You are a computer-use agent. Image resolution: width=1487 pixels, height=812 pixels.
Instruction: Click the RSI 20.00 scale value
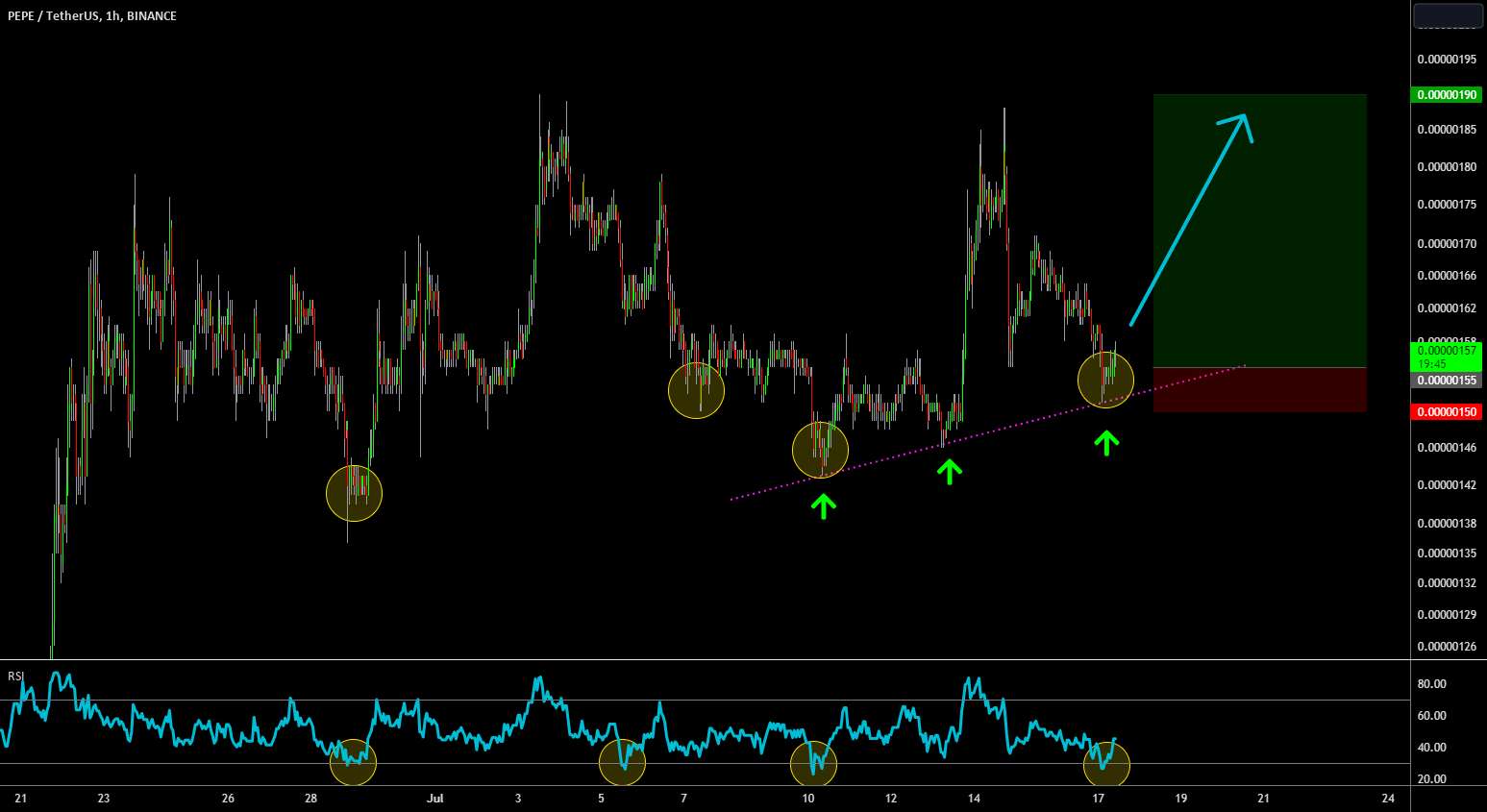click(x=1432, y=779)
